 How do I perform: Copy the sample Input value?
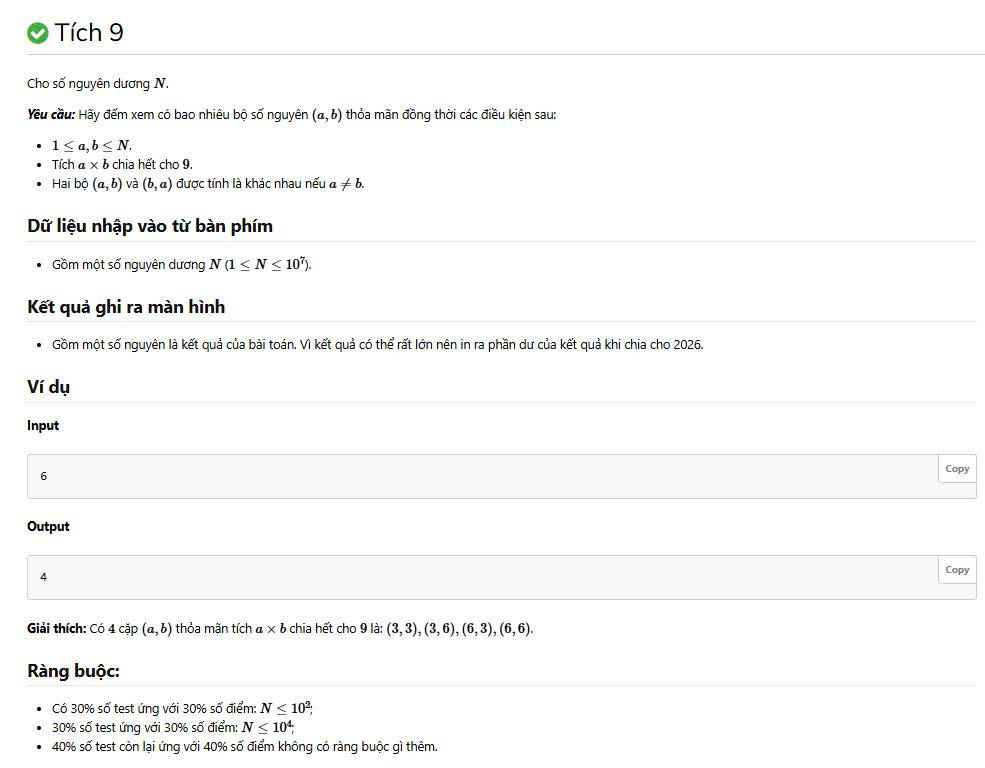957,469
